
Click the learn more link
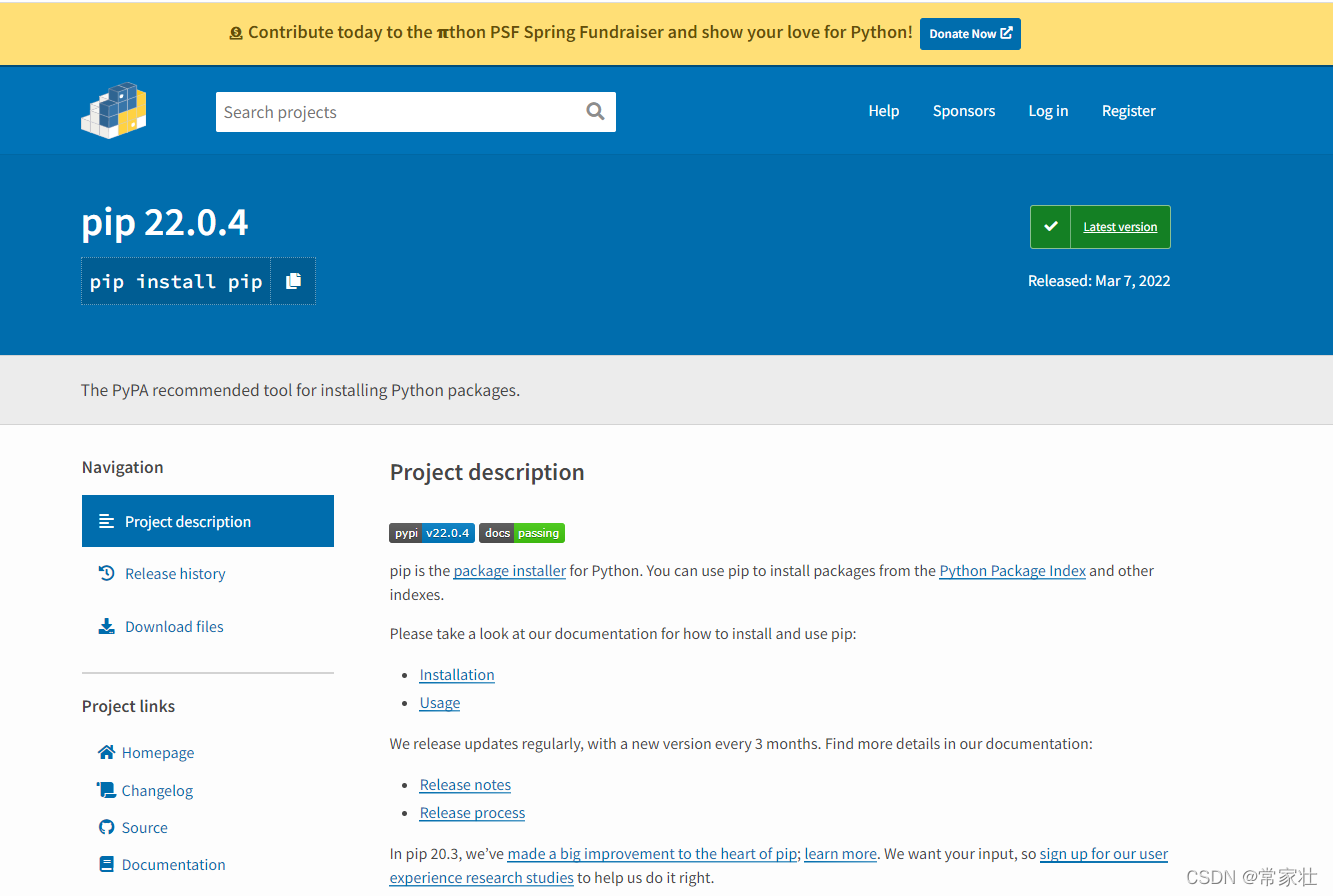tap(840, 854)
